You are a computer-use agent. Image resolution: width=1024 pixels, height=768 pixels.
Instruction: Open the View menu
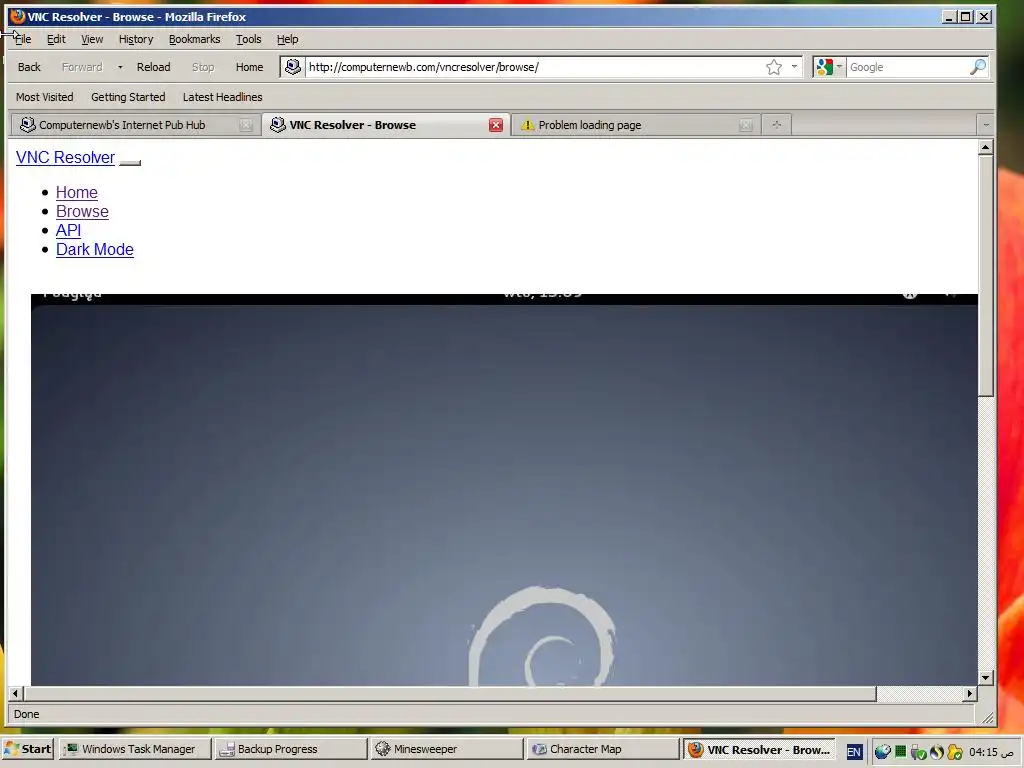92,39
